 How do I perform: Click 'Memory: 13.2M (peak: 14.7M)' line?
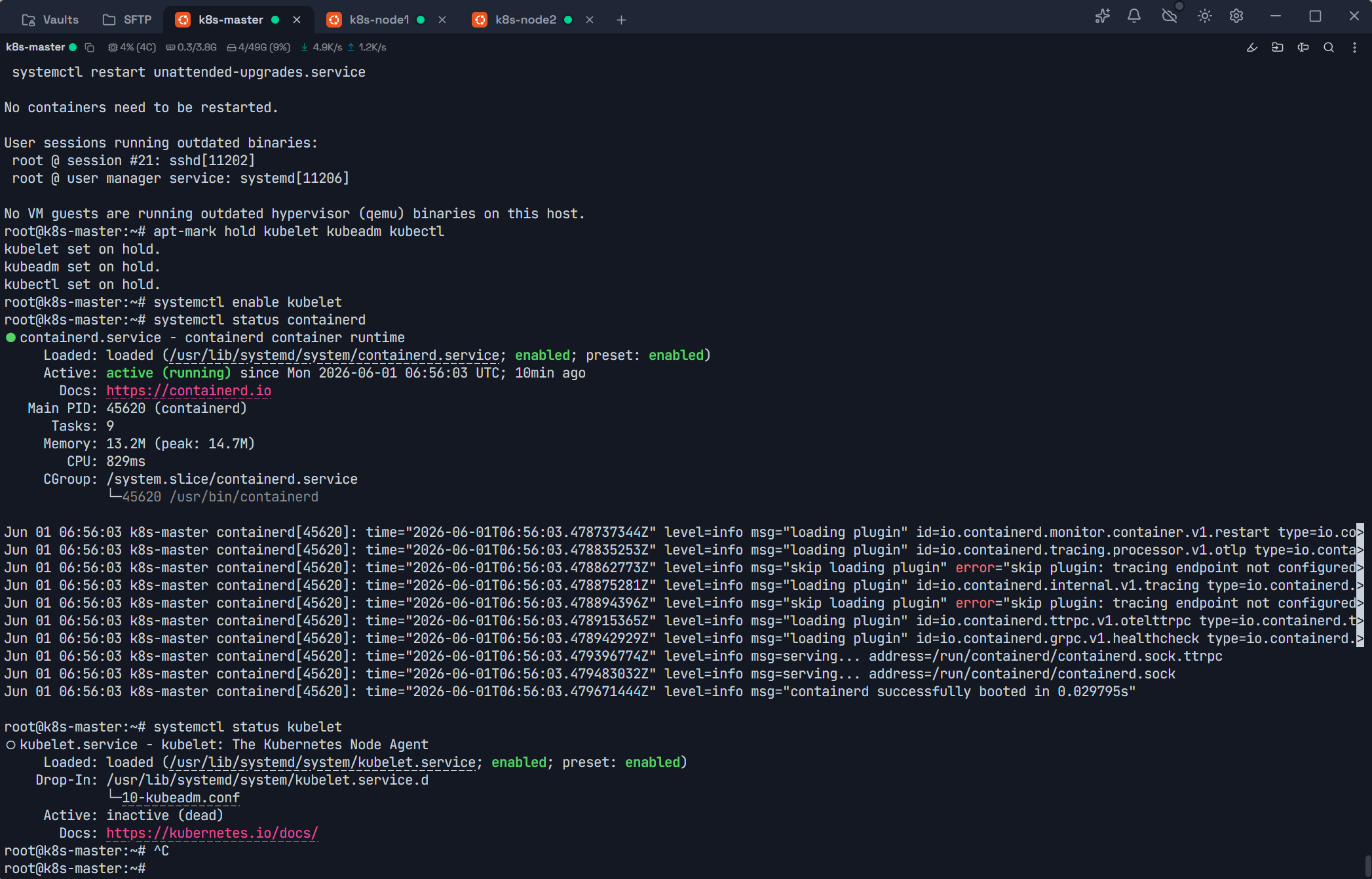click(149, 444)
